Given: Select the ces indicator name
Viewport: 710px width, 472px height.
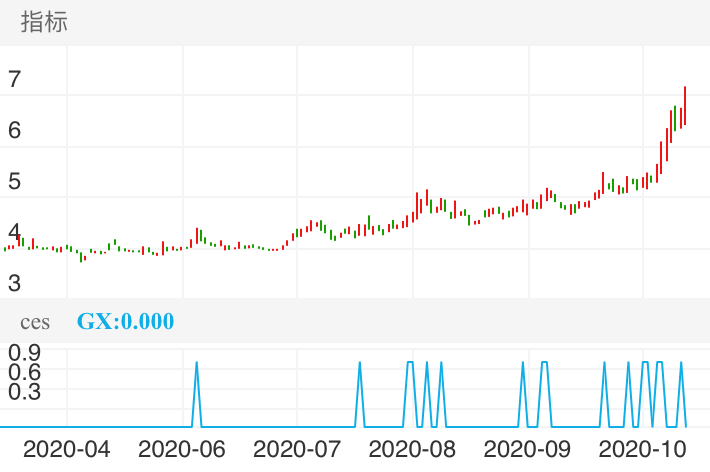Looking at the screenshot, I should 35,322.
